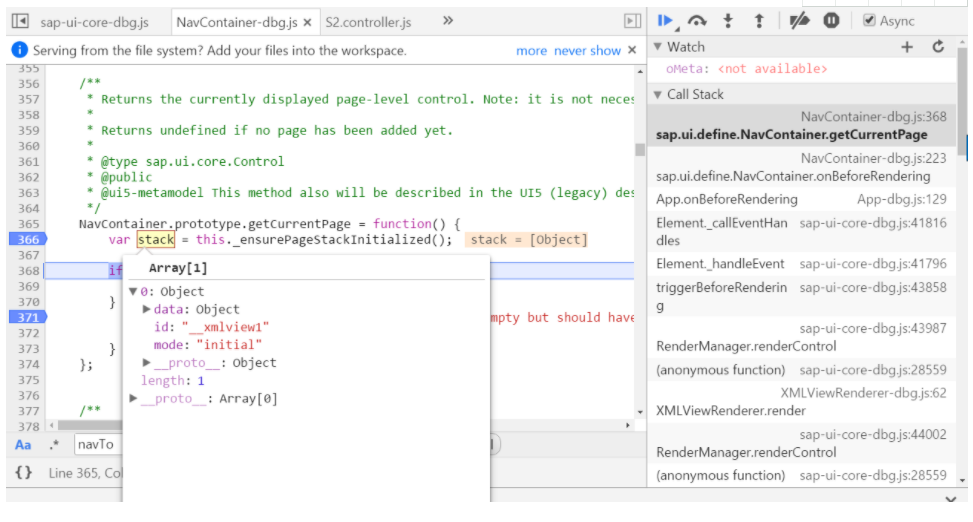Screen dimensions: 973x522
Task: Dismiss the workspace info bar
Action: (x=632, y=50)
